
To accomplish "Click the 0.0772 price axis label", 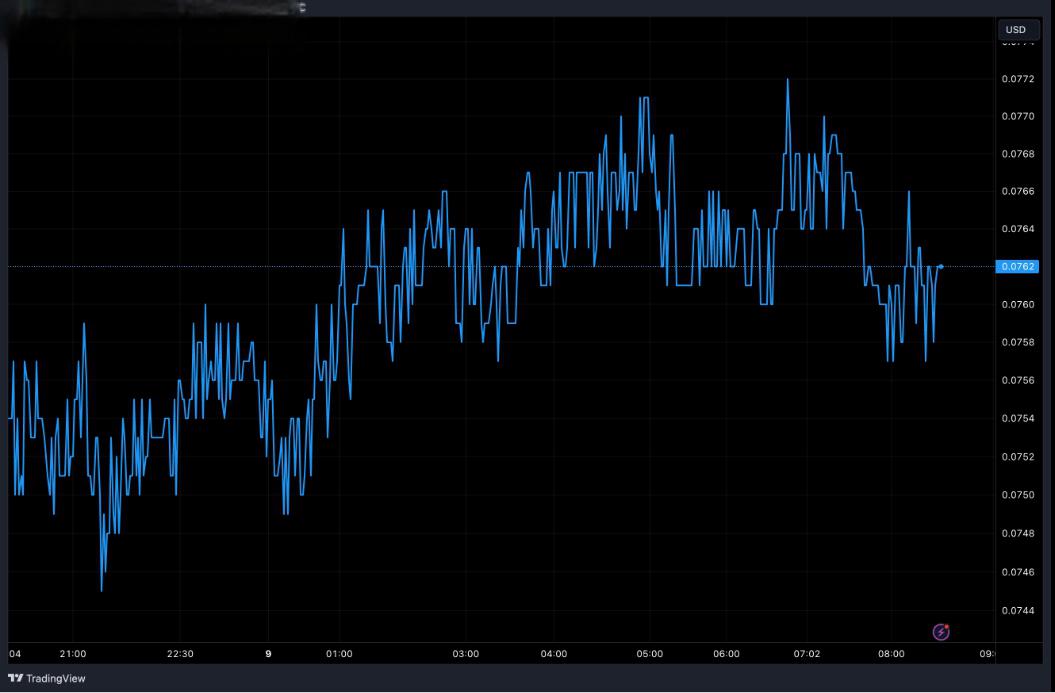I will click(x=1016, y=78).
